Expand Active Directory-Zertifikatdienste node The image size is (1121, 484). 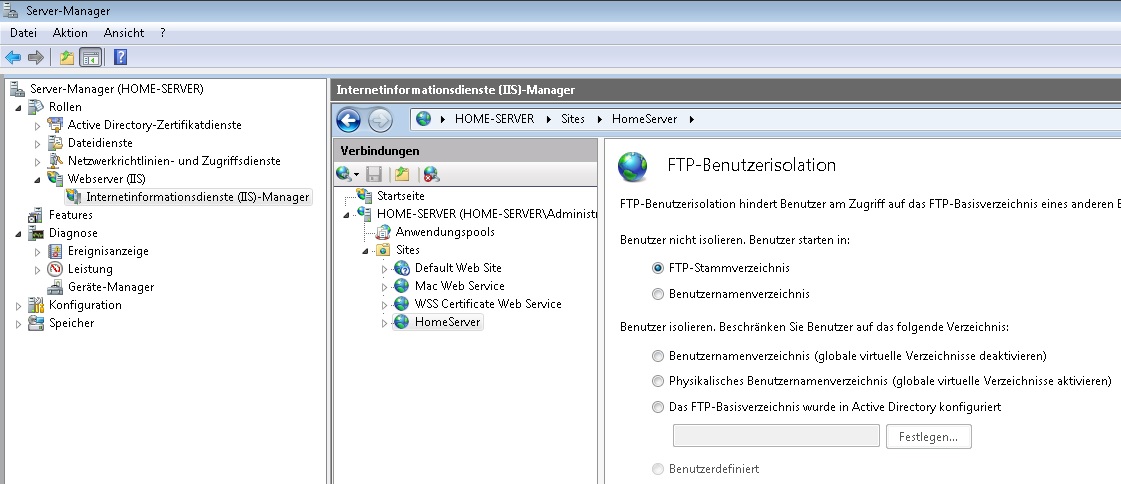click(x=38, y=125)
